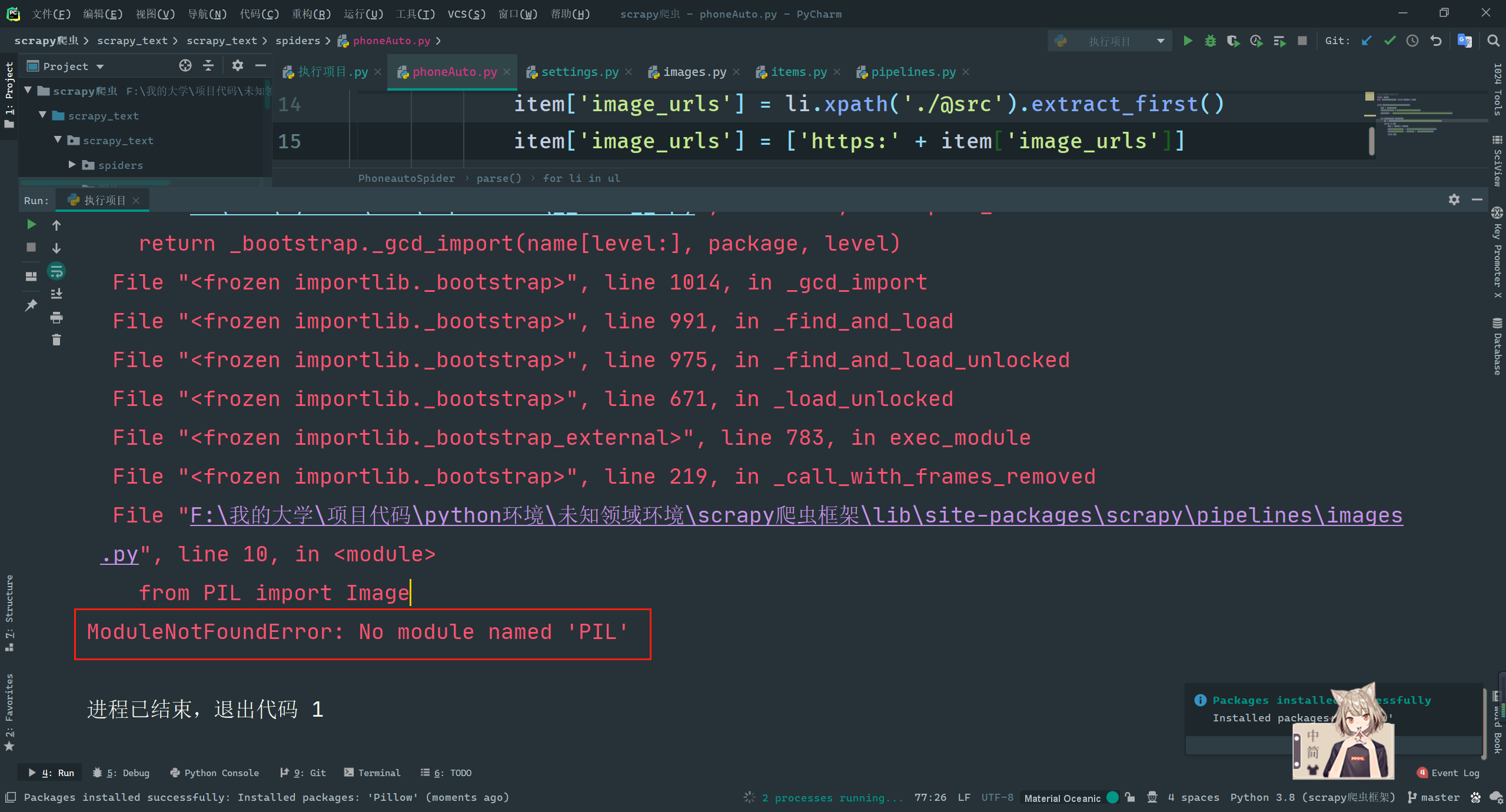The height and width of the screenshot is (812, 1506).
Task: Click locate target icon in Project panel
Action: (185, 65)
